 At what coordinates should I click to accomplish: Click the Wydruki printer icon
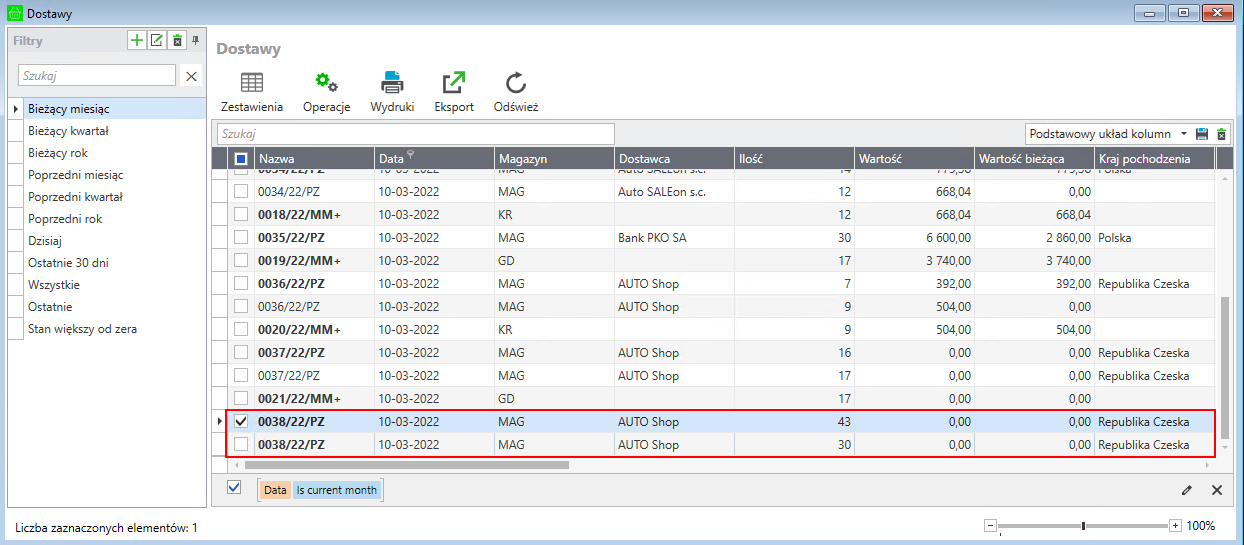pyautogui.click(x=392, y=84)
